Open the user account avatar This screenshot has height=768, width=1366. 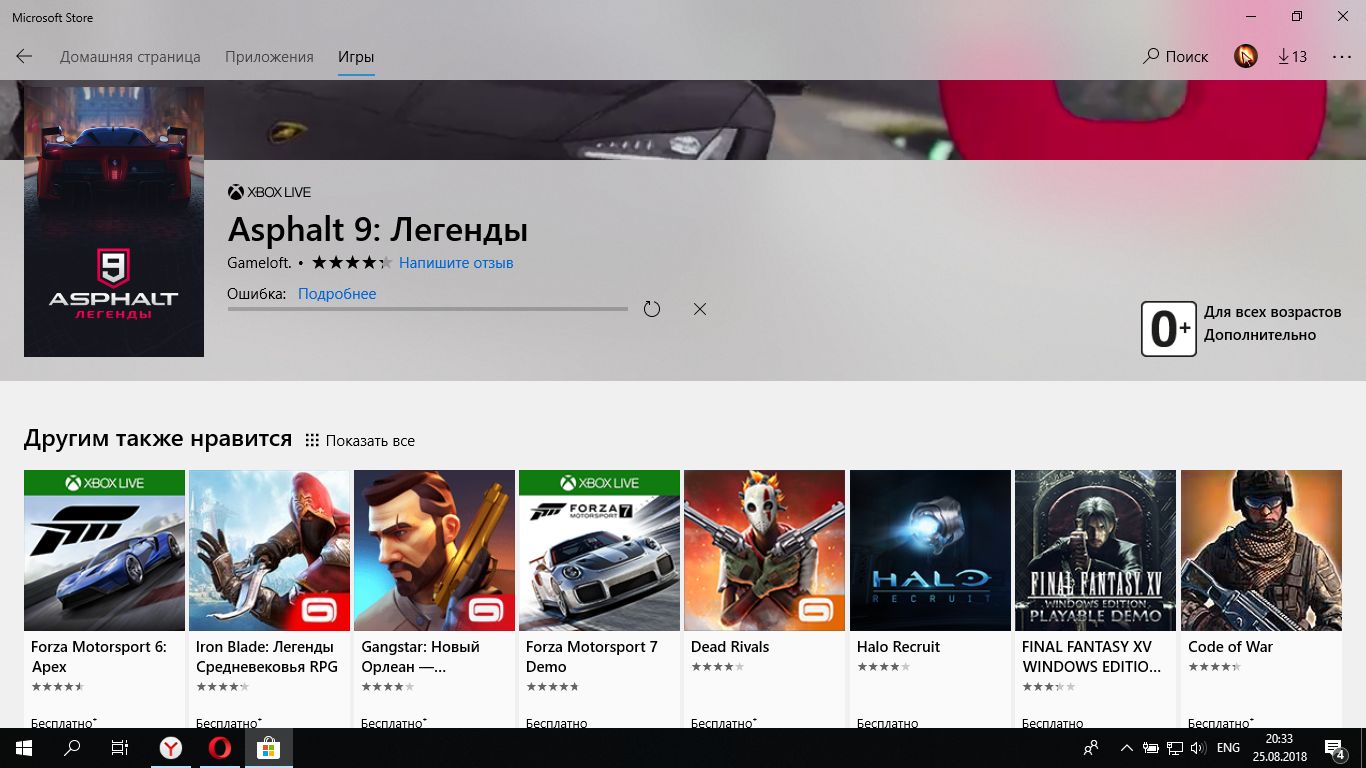pos(1245,56)
